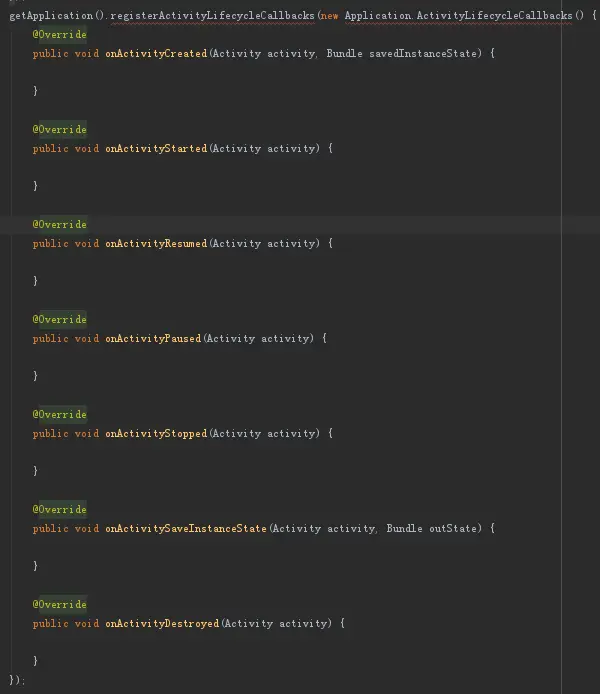The width and height of the screenshot is (600, 694).
Task: Click the savedInstanceState parameter
Action: [423, 54]
